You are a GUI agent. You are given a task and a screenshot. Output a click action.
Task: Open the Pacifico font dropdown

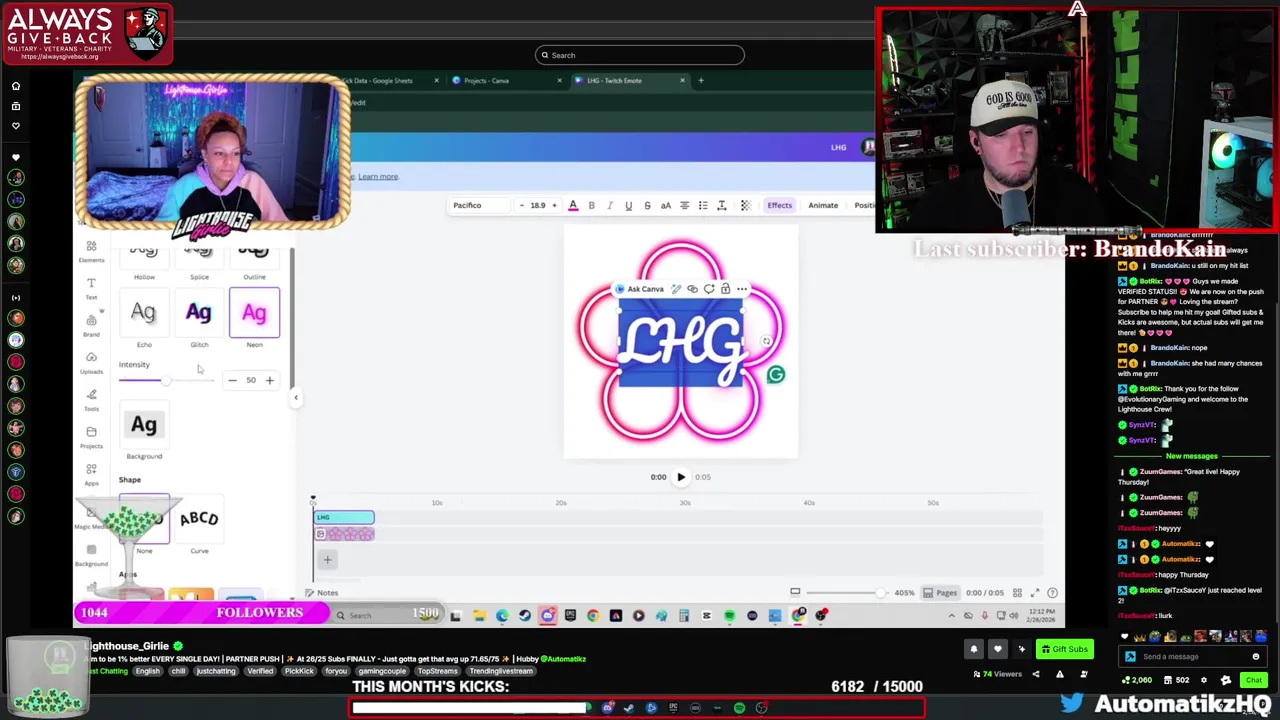(x=478, y=205)
